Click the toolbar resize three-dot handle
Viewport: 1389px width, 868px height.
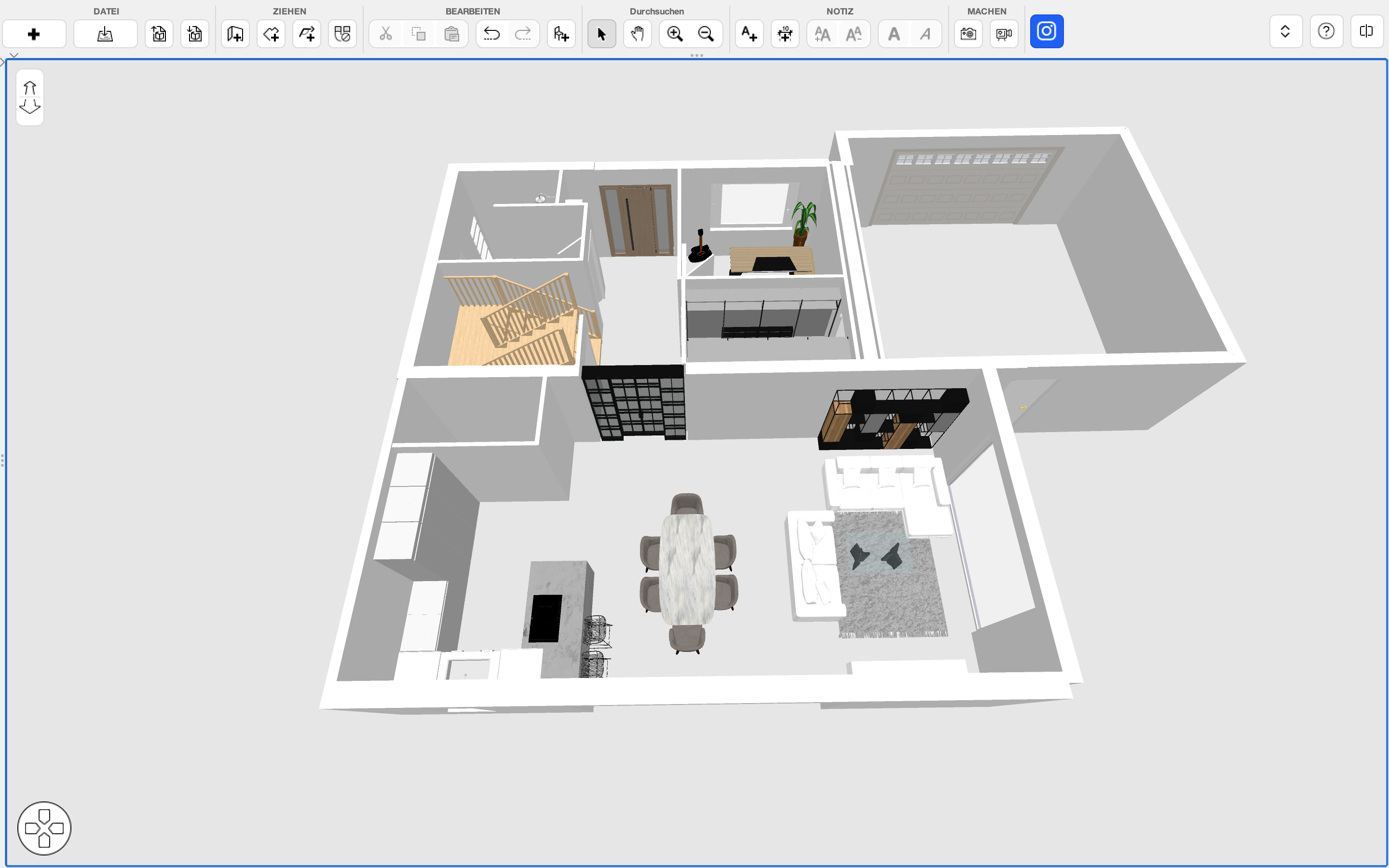tap(696, 55)
